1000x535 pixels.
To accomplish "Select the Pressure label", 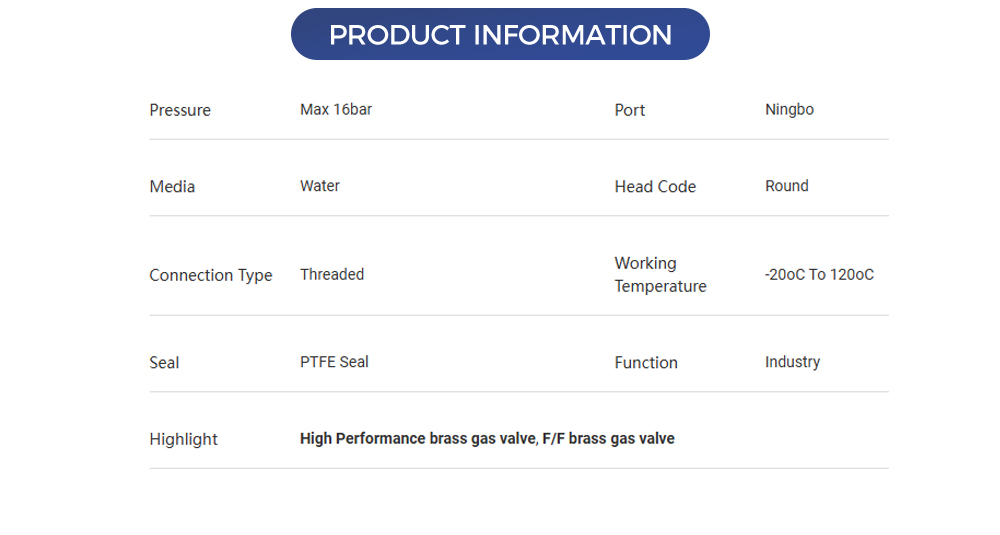I will pos(180,110).
